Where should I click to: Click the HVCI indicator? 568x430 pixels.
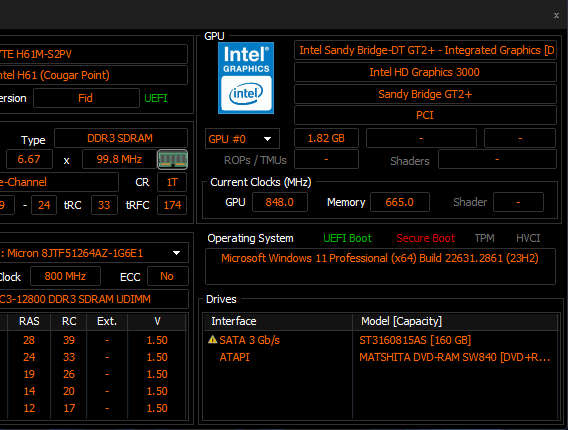click(x=528, y=238)
